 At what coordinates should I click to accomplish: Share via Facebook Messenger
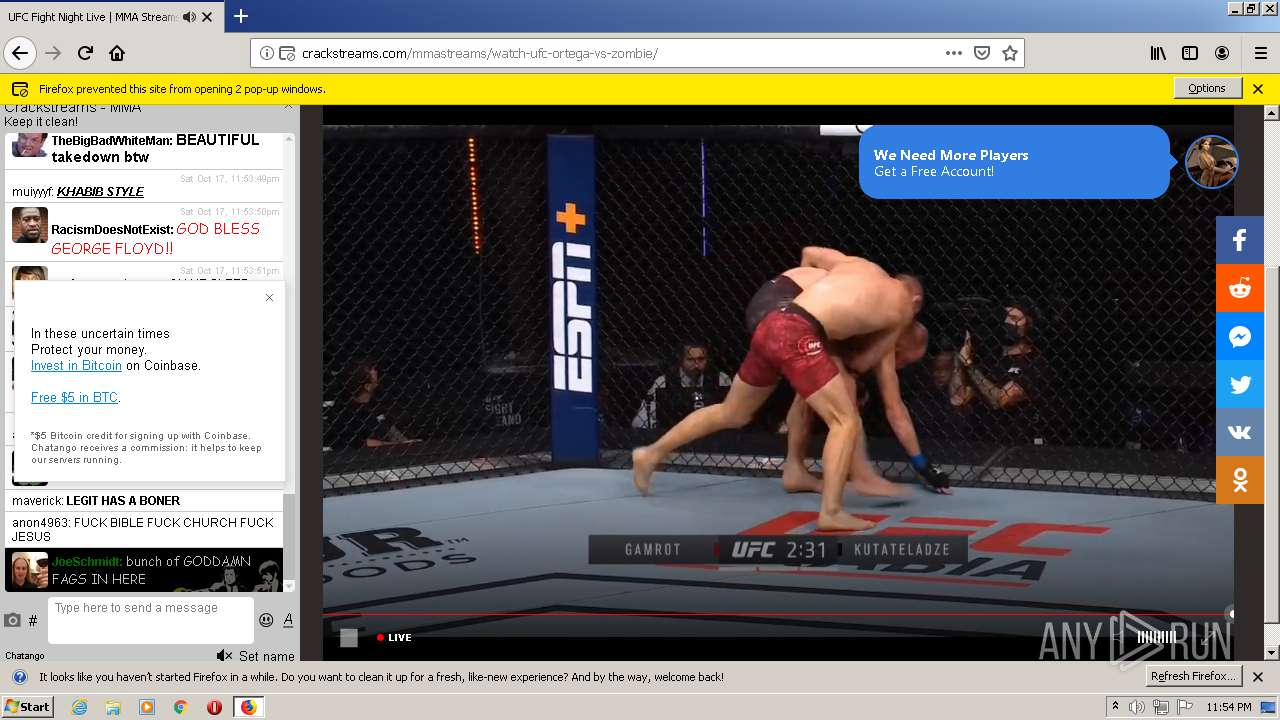1240,336
